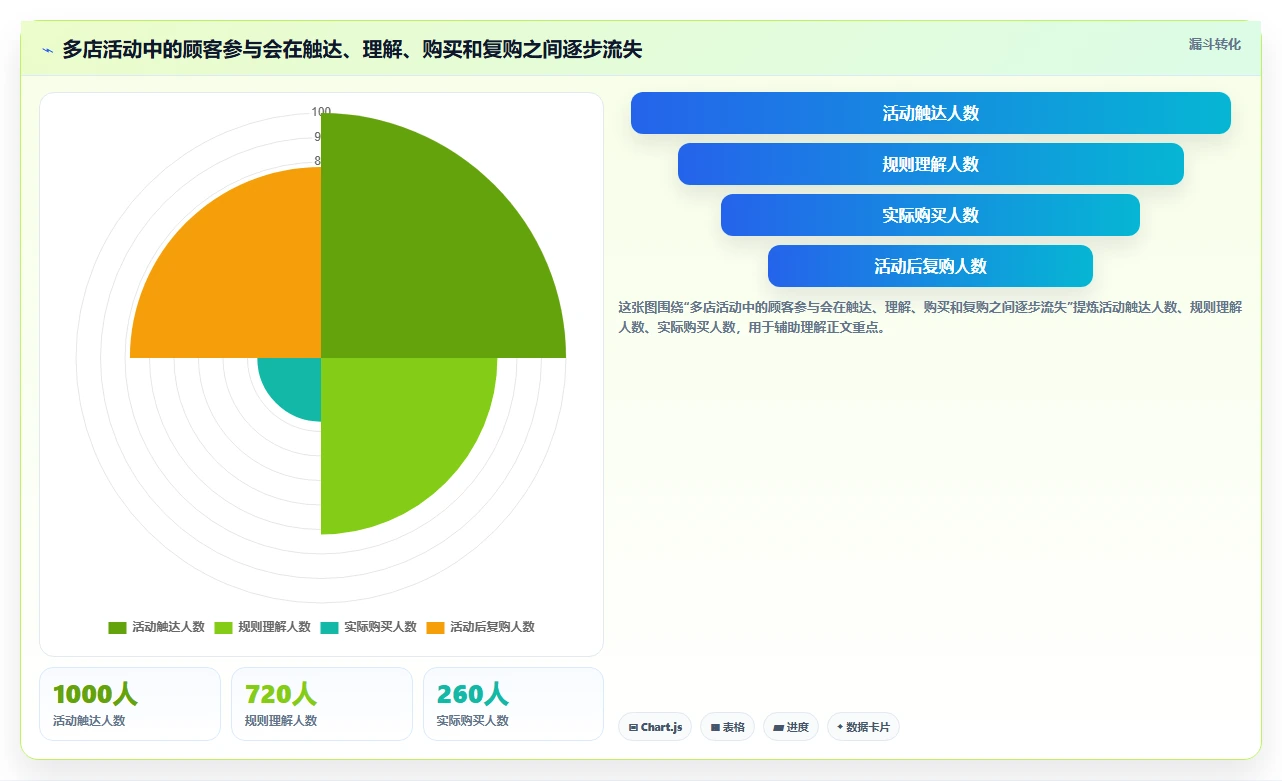1282x781 pixels.
Task: Click legend text 规则理解人数
Action: (x=274, y=627)
